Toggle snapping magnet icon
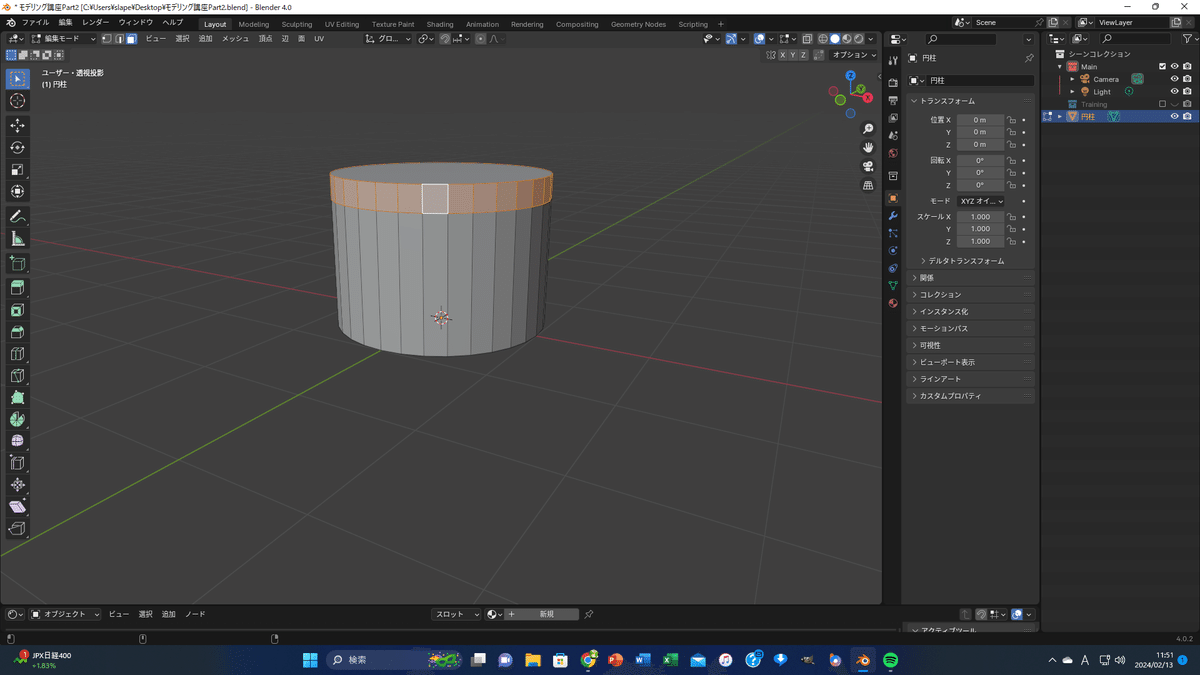 [445, 39]
